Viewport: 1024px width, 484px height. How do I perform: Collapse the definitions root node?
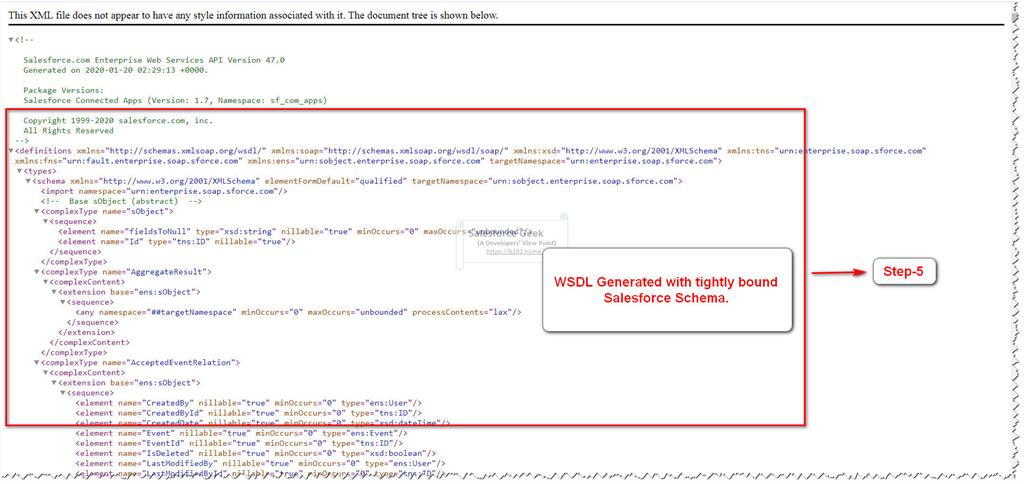tap(10, 151)
